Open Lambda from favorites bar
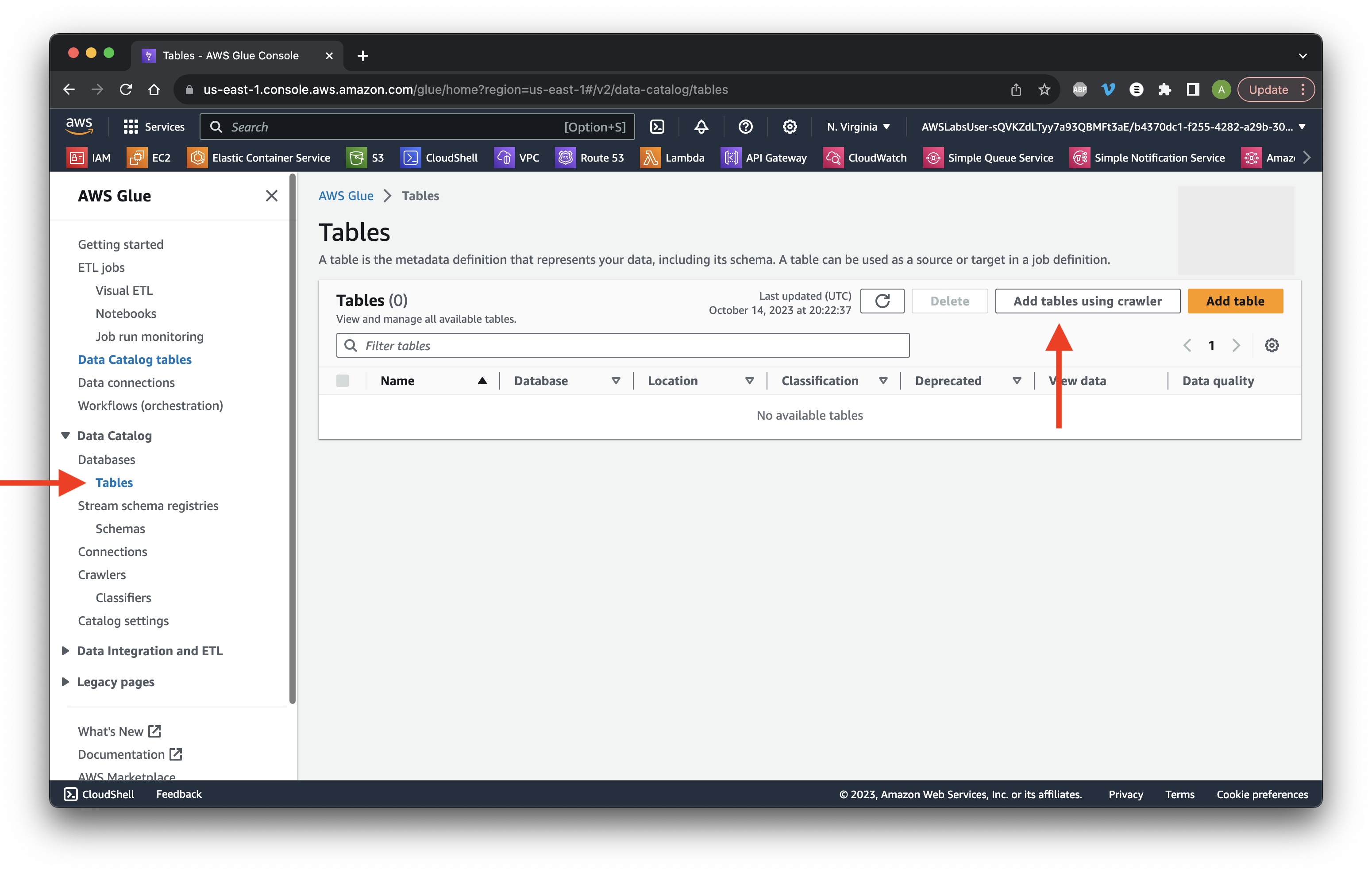Screen dimensions: 1372x873 [x=672, y=158]
